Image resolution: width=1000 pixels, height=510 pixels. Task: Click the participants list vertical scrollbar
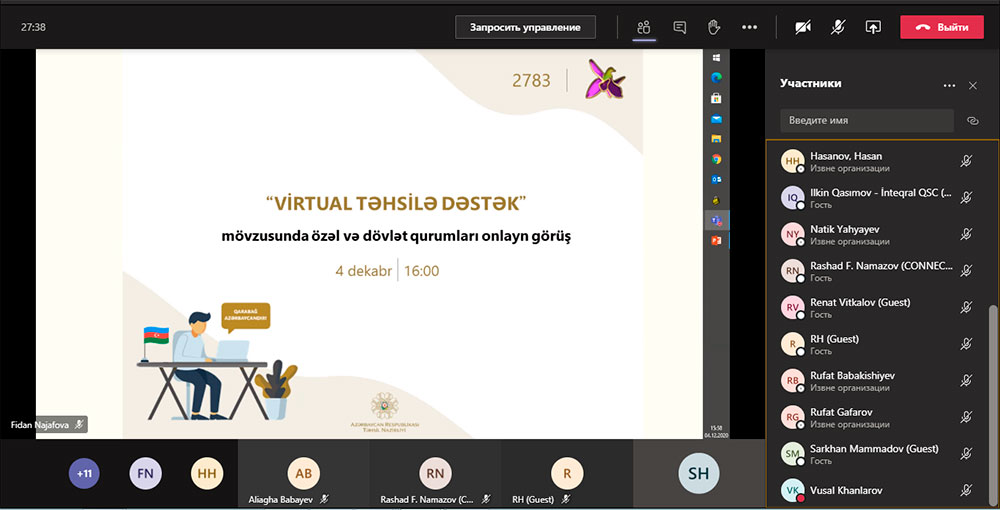pyautogui.click(x=992, y=400)
